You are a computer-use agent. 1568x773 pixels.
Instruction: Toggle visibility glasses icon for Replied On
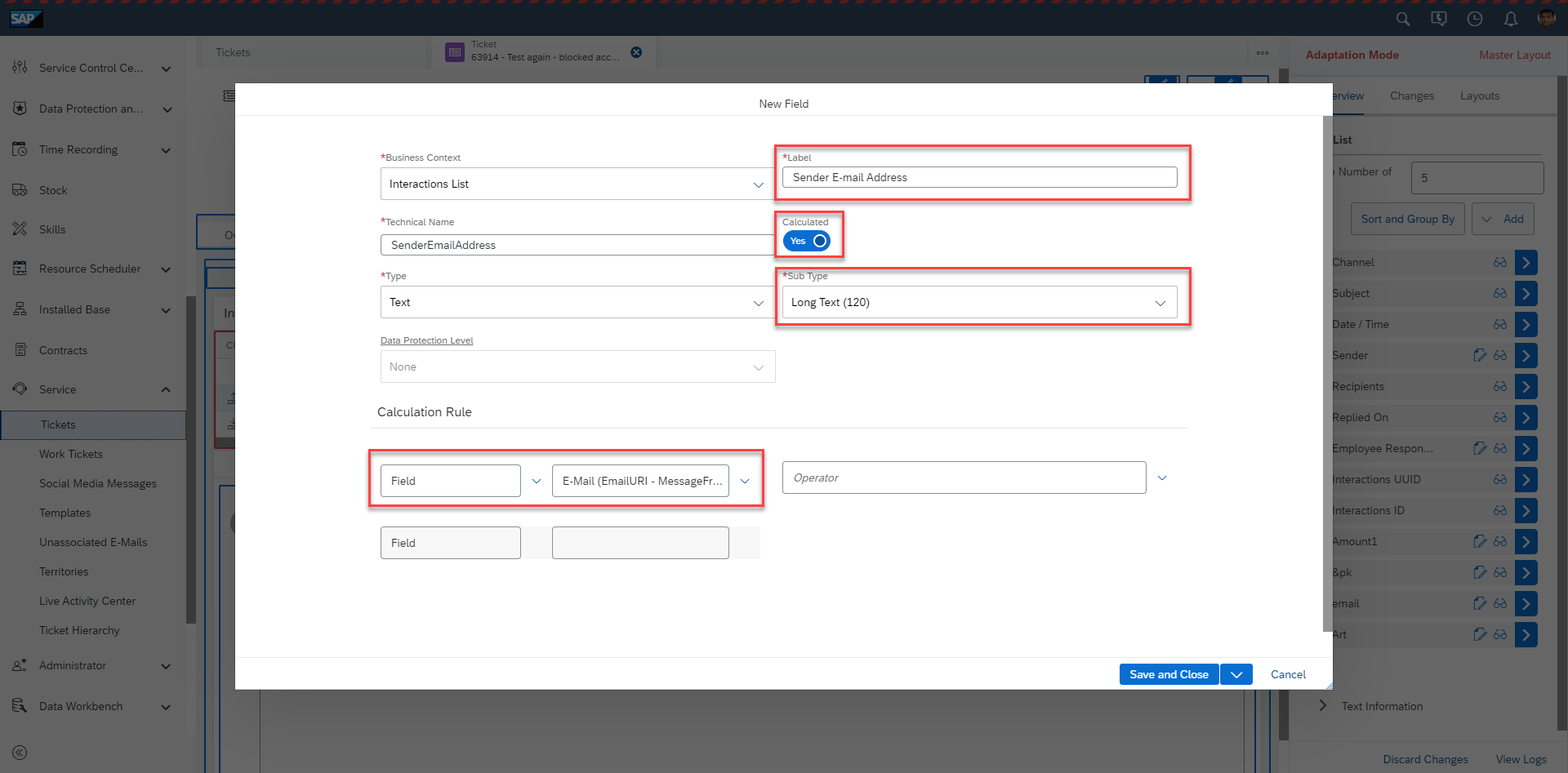pos(1500,417)
